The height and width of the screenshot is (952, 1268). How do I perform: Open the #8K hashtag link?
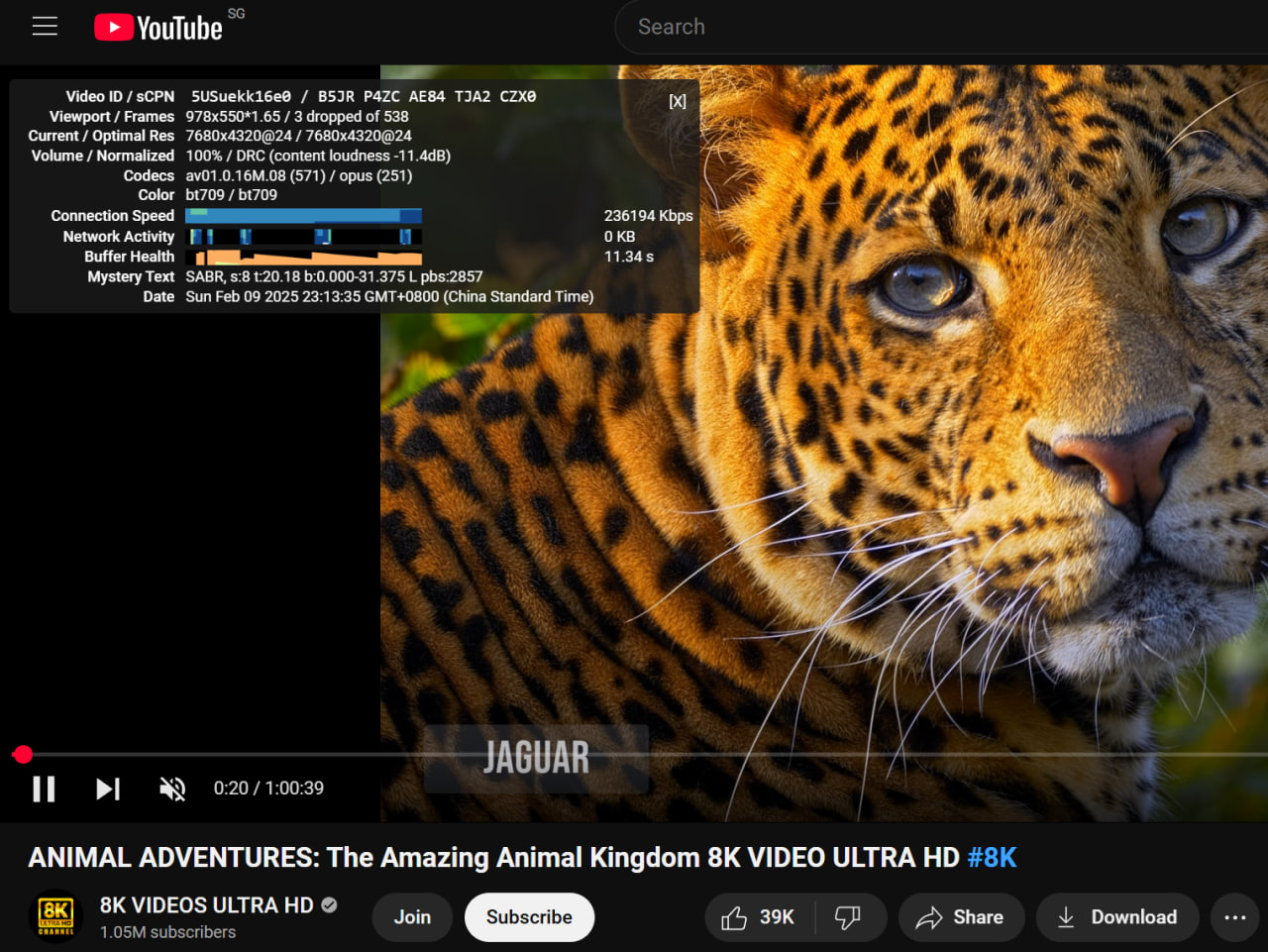992,858
